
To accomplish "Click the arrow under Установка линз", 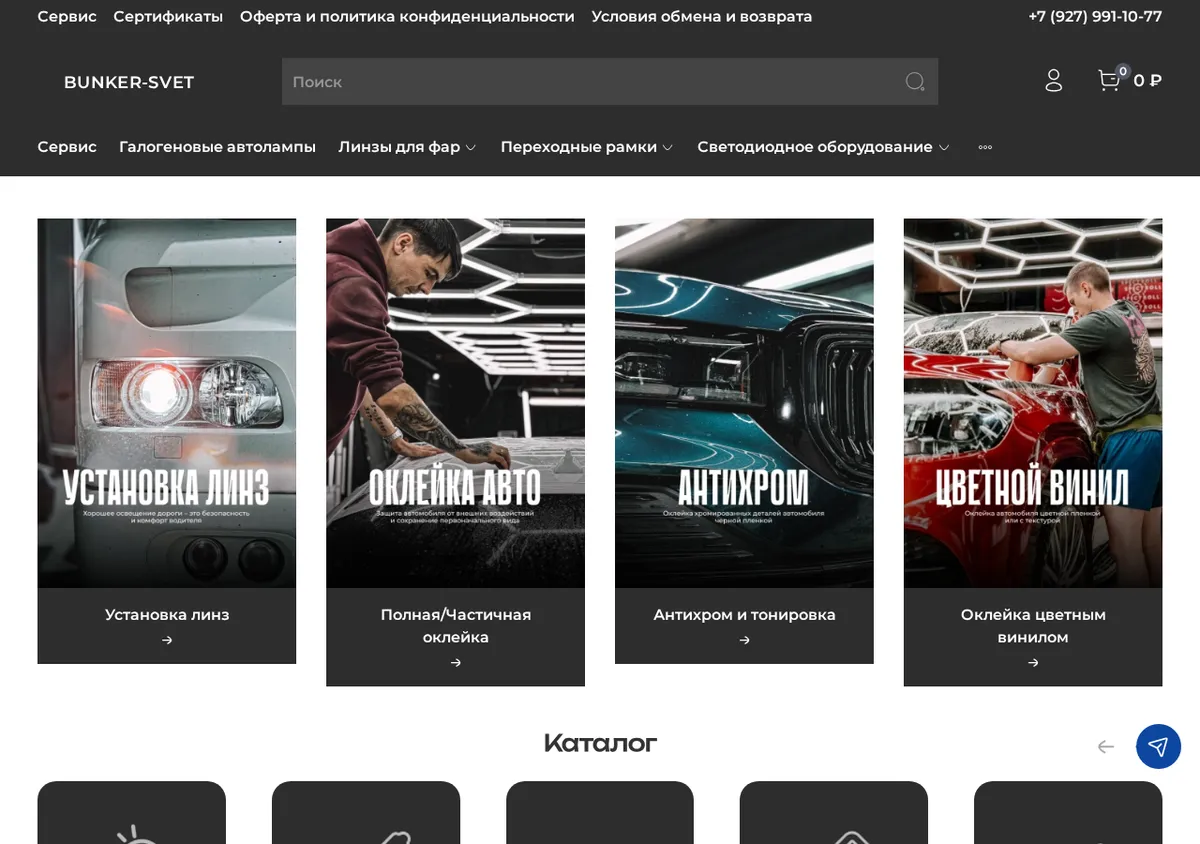I will (167, 640).
